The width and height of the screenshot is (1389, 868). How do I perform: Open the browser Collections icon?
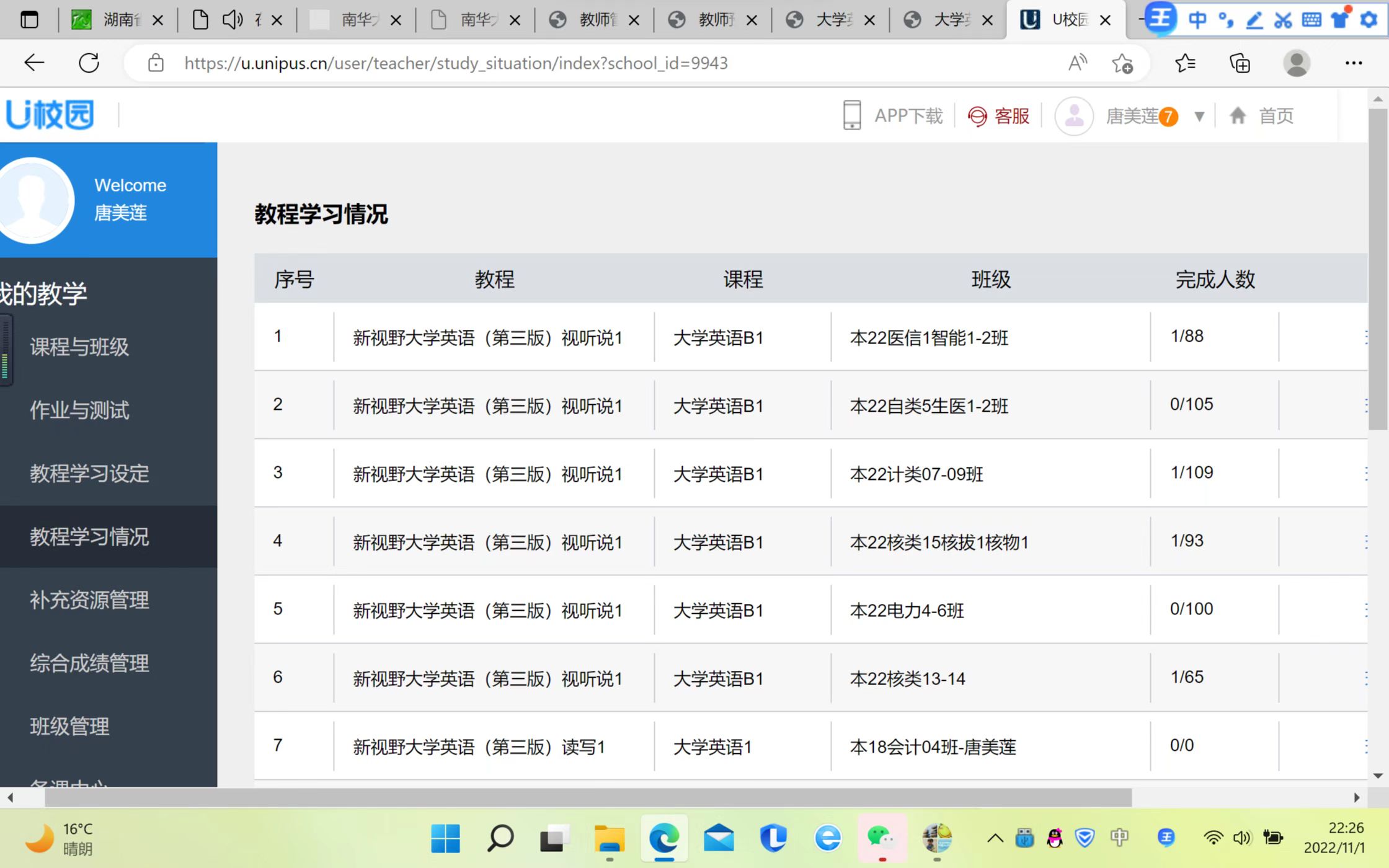point(1240,63)
